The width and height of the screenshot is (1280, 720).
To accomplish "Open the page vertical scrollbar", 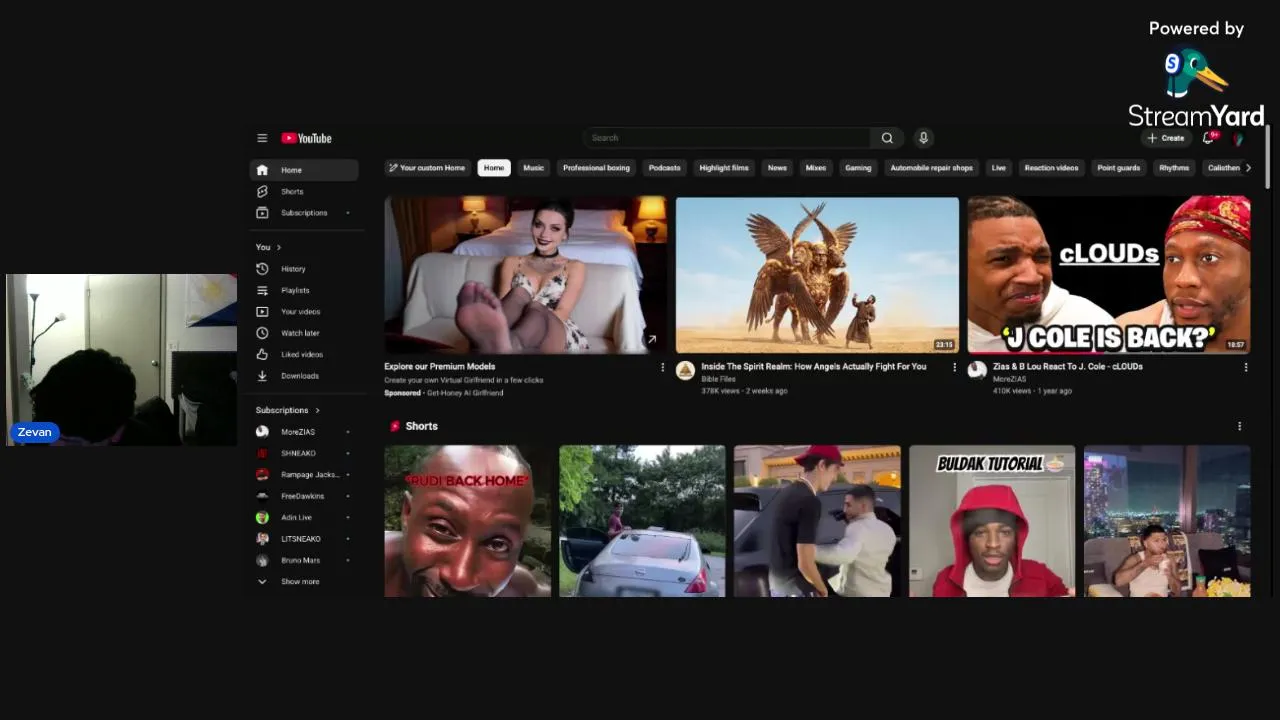I will pyautogui.click(x=1267, y=155).
